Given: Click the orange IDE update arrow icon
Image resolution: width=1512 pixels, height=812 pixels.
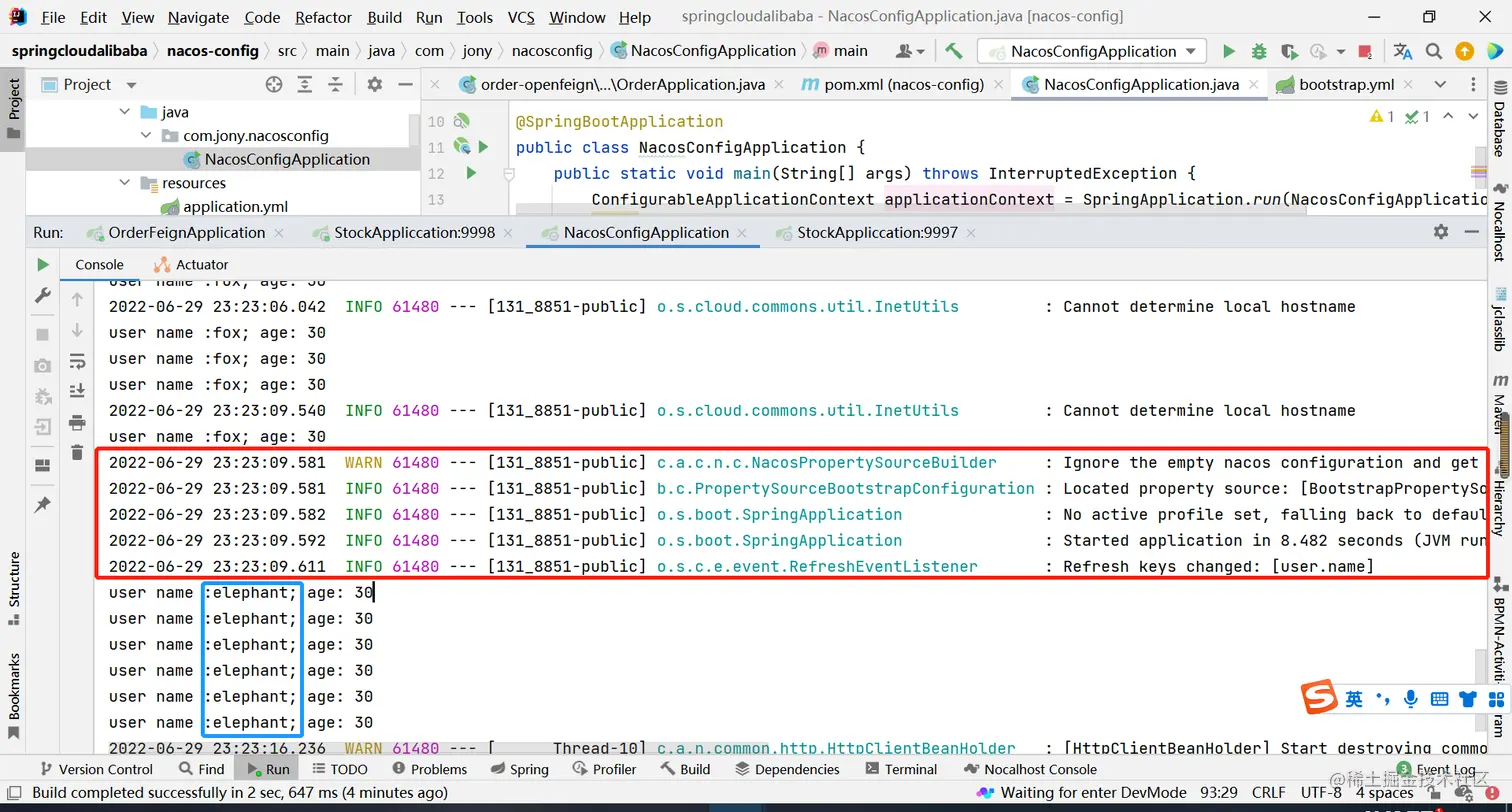Looking at the screenshot, I should pos(1464,51).
